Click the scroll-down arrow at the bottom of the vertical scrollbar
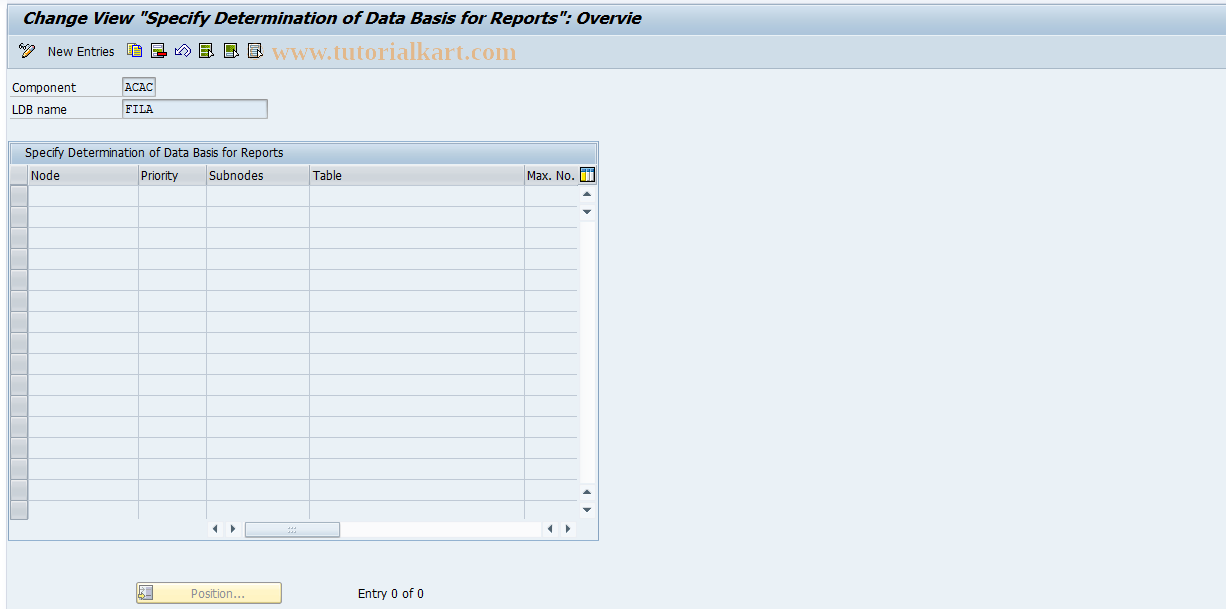The height and width of the screenshot is (609, 1226). [587, 510]
